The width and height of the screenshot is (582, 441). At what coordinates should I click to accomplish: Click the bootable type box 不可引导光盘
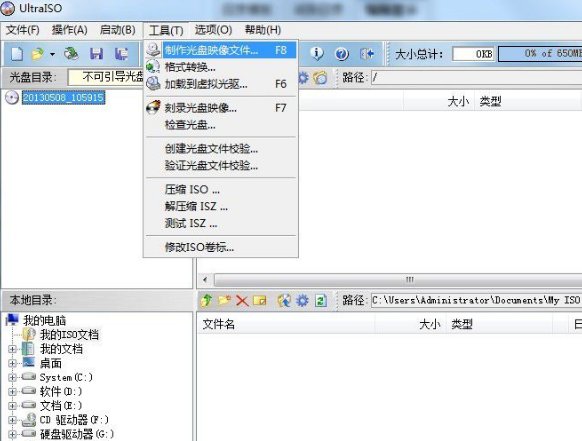click(x=106, y=77)
